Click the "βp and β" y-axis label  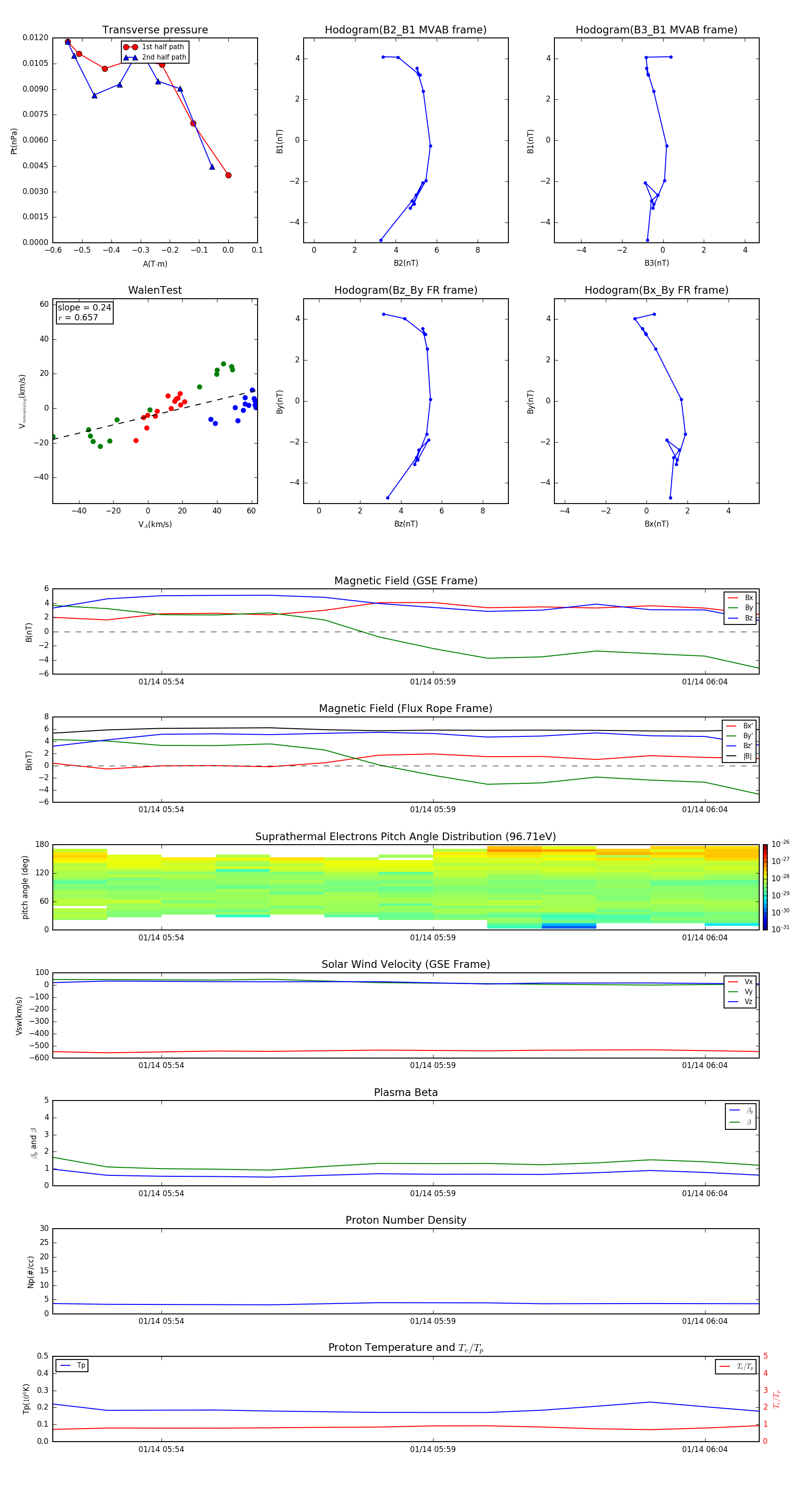33,1143
